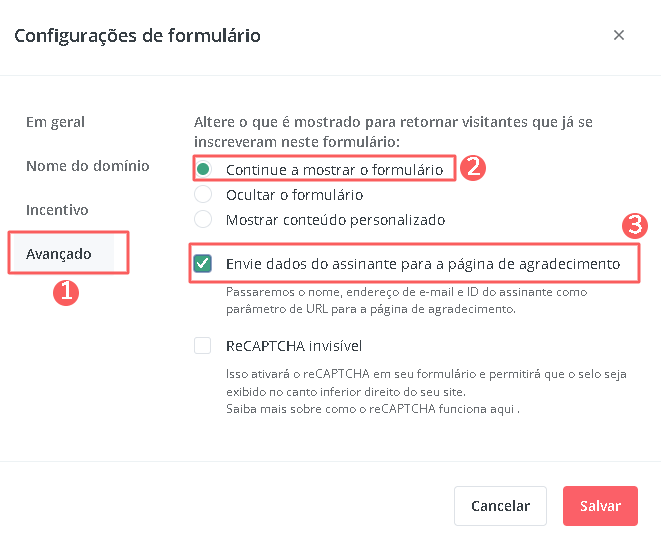Click the red number 1 marker
Screen dimensions: 661x545
(66, 292)
